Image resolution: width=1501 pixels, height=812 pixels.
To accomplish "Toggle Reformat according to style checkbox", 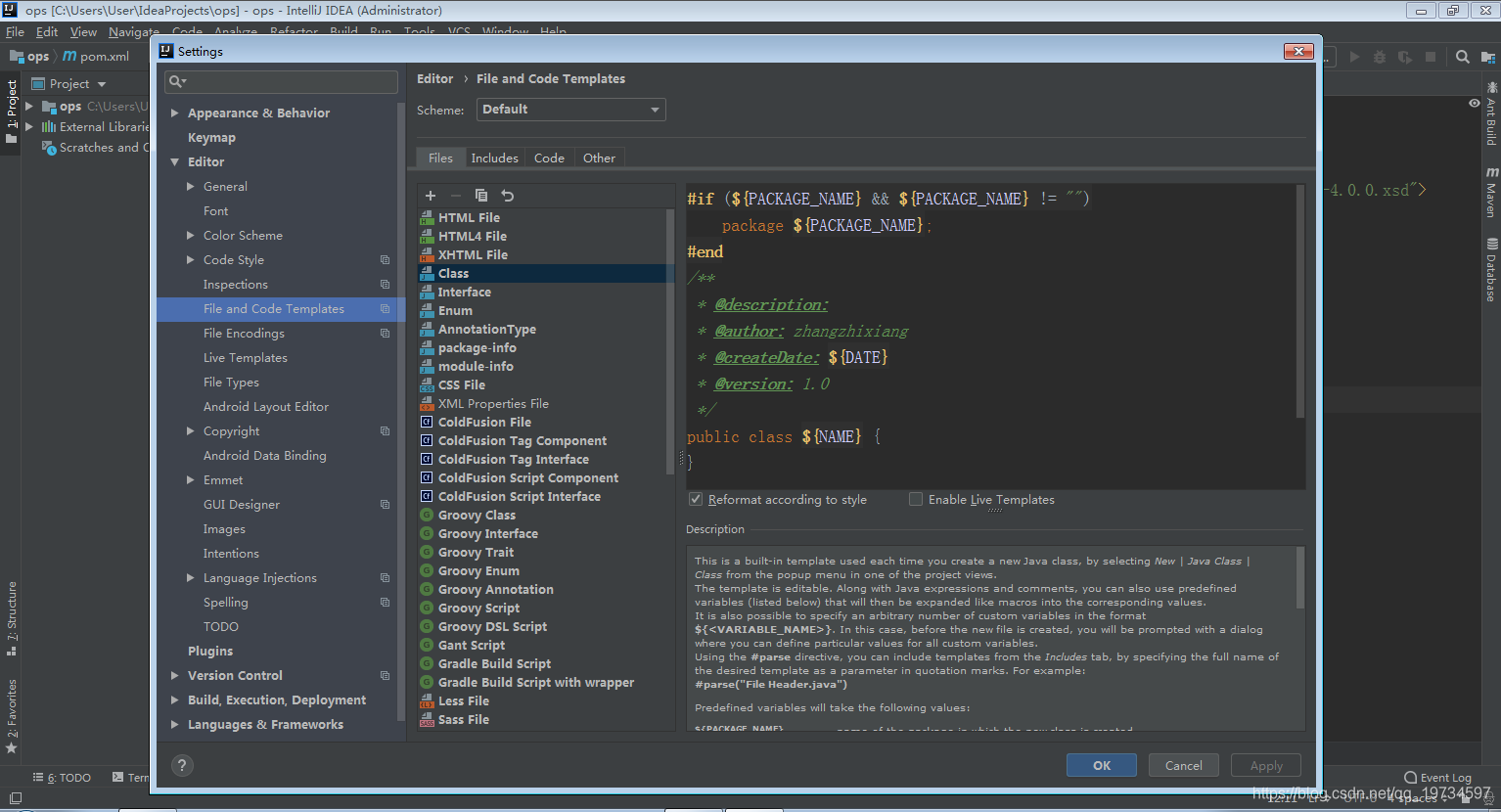I will click(696, 499).
